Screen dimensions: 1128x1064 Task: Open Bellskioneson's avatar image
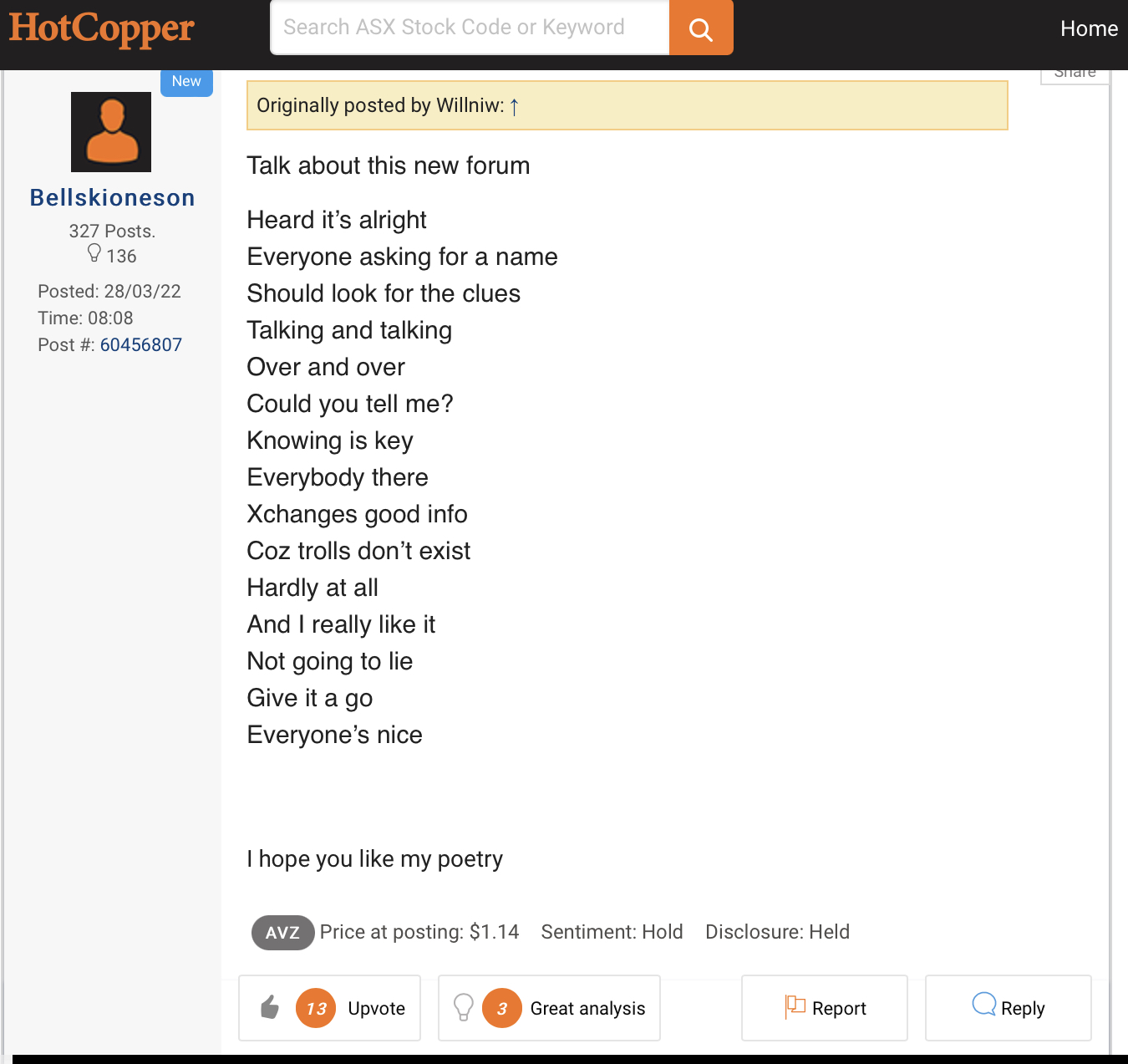click(x=111, y=132)
